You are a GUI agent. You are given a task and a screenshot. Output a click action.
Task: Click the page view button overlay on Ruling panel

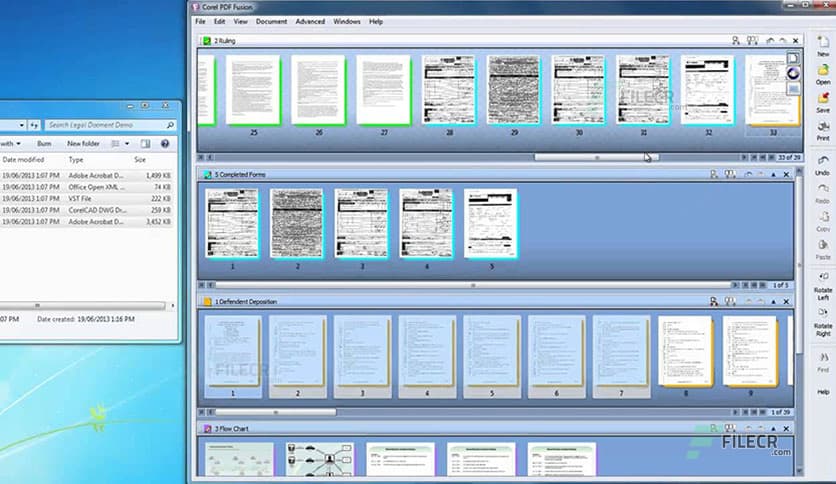point(793,58)
